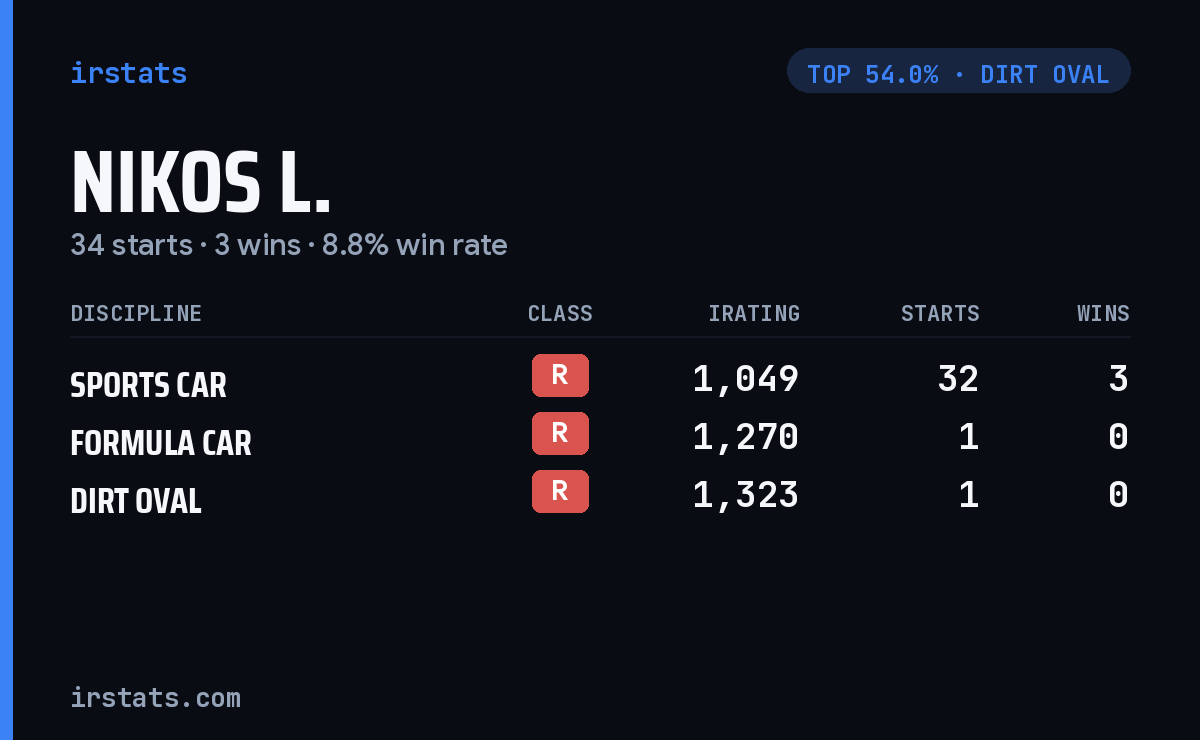
Task: Click the 1,270 iRating value
Action: click(x=745, y=437)
